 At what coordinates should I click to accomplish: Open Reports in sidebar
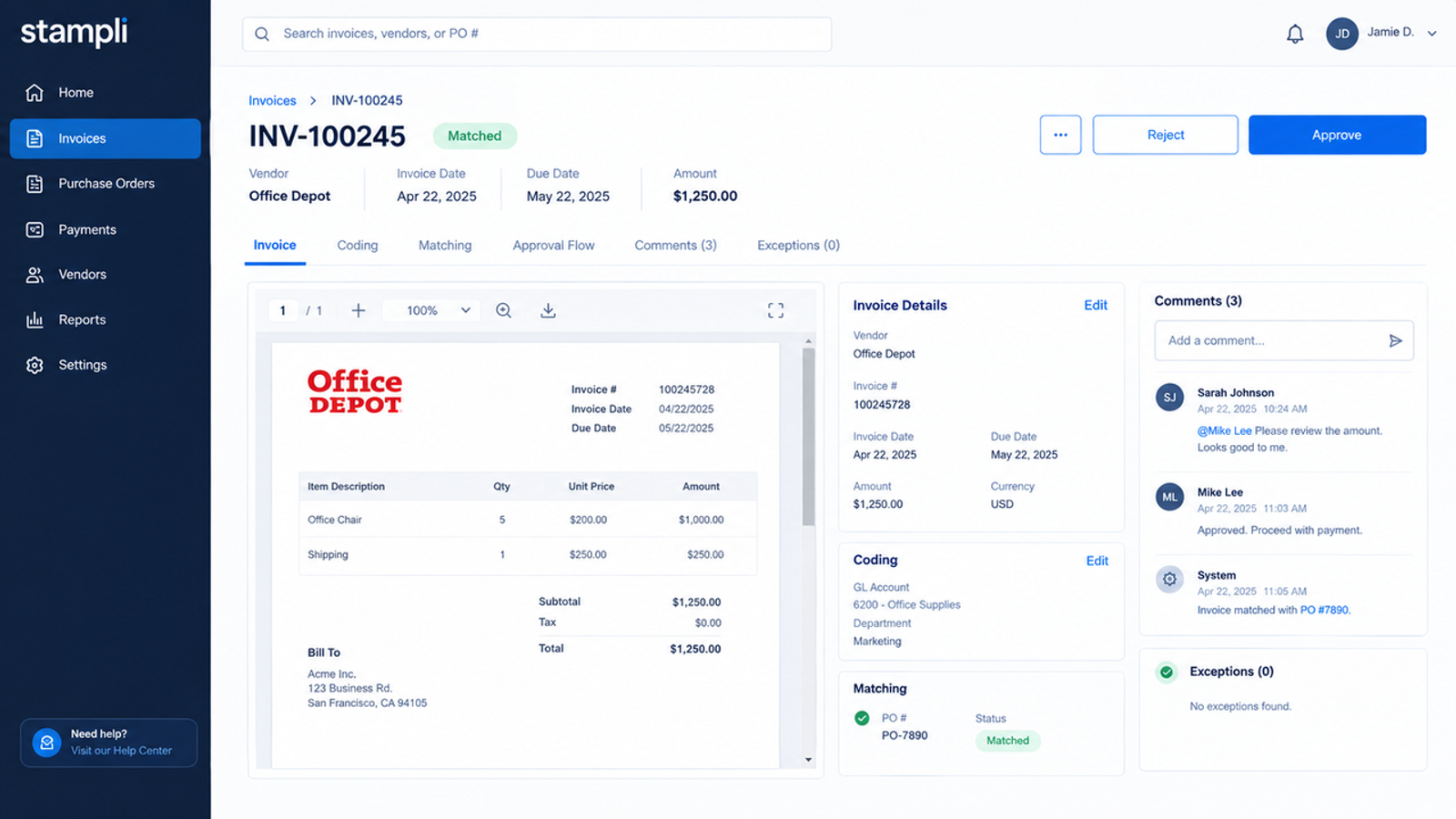click(106, 319)
